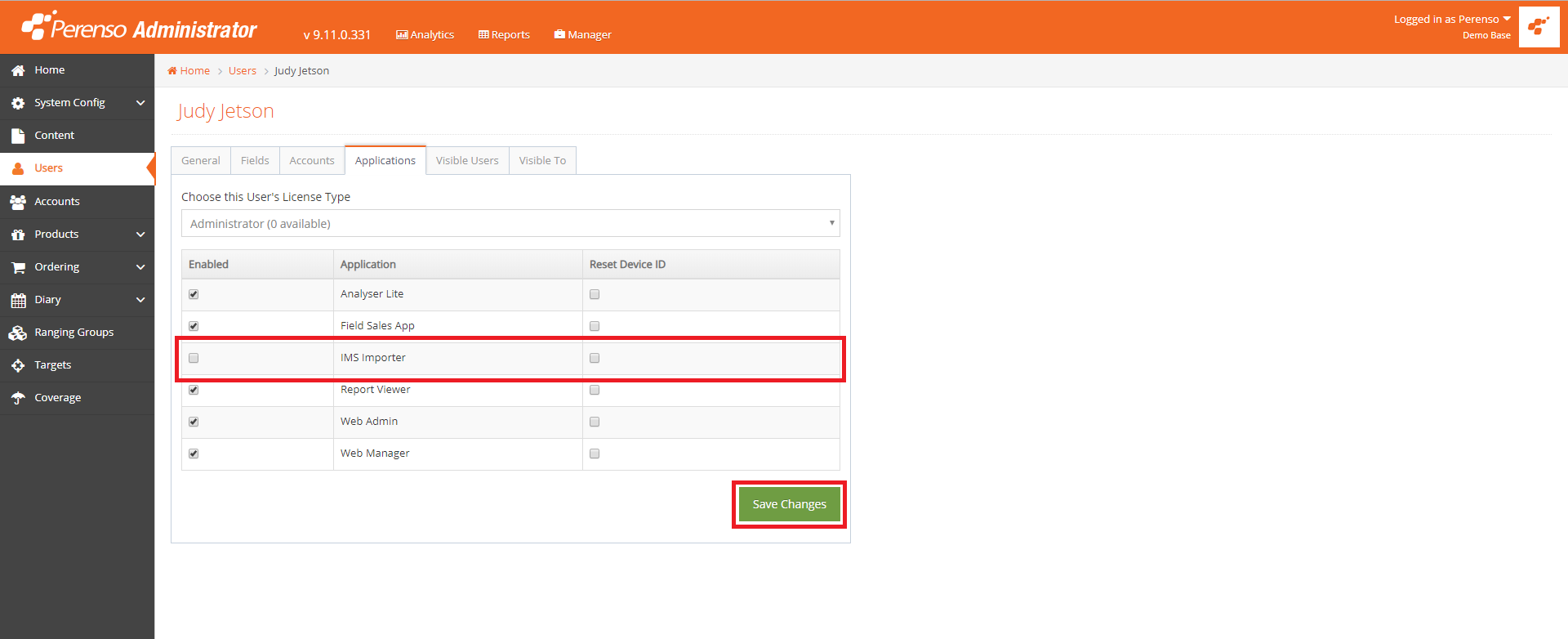The width and height of the screenshot is (1568, 639).
Task: Click the IMS Importer application name
Action: (373, 358)
